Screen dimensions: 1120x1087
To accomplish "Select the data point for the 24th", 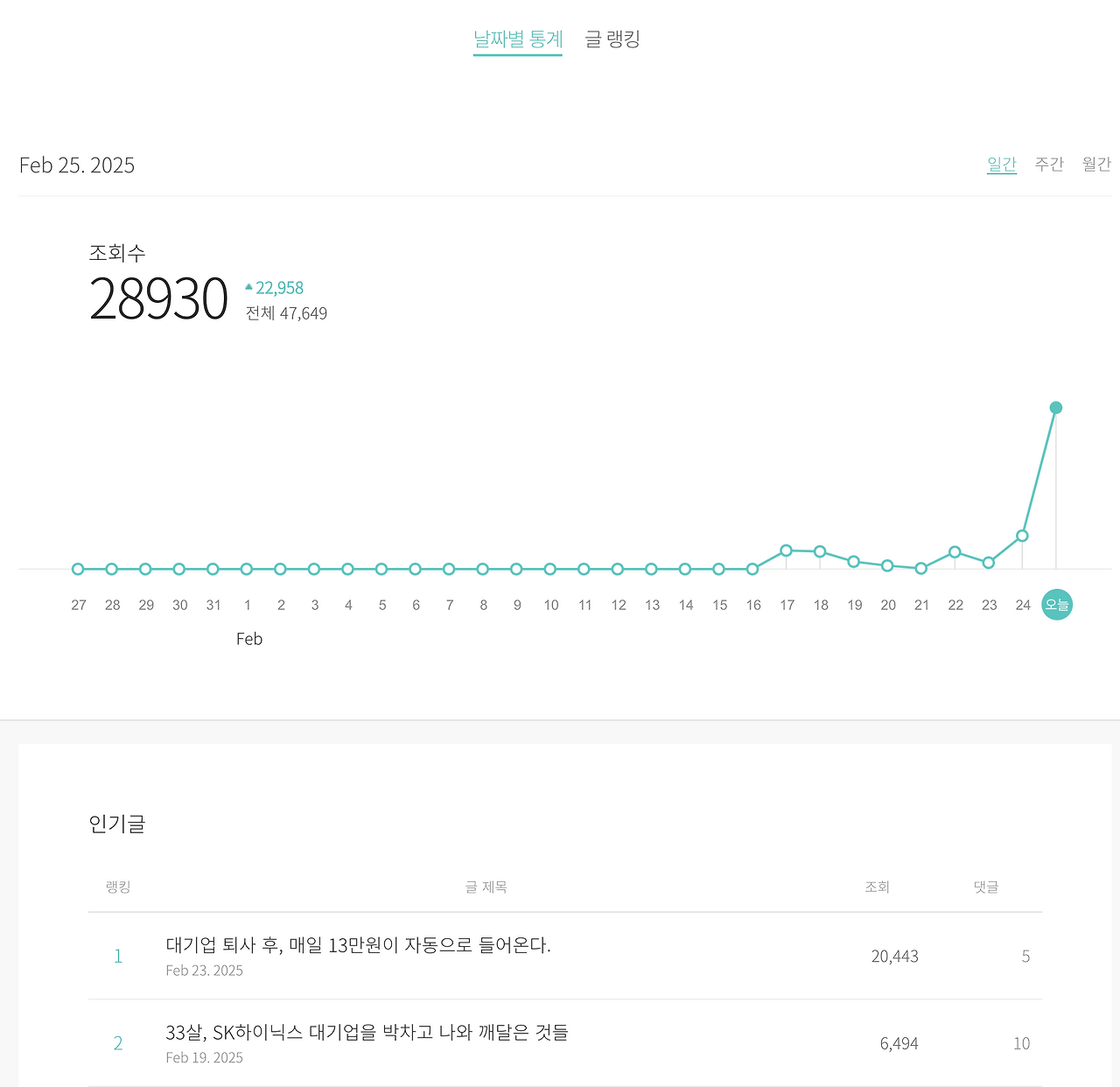I will point(1022,536).
